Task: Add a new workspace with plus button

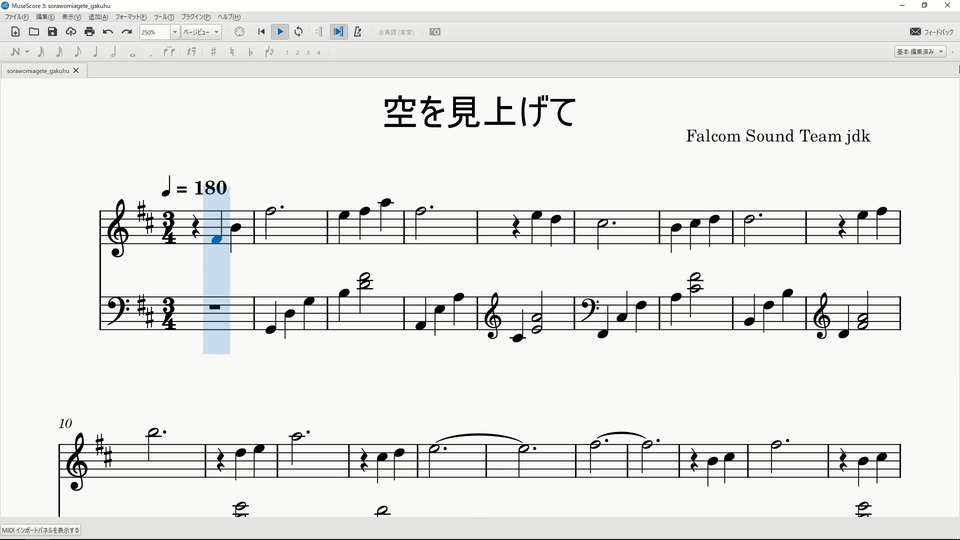Action: pyautogui.click(x=953, y=52)
